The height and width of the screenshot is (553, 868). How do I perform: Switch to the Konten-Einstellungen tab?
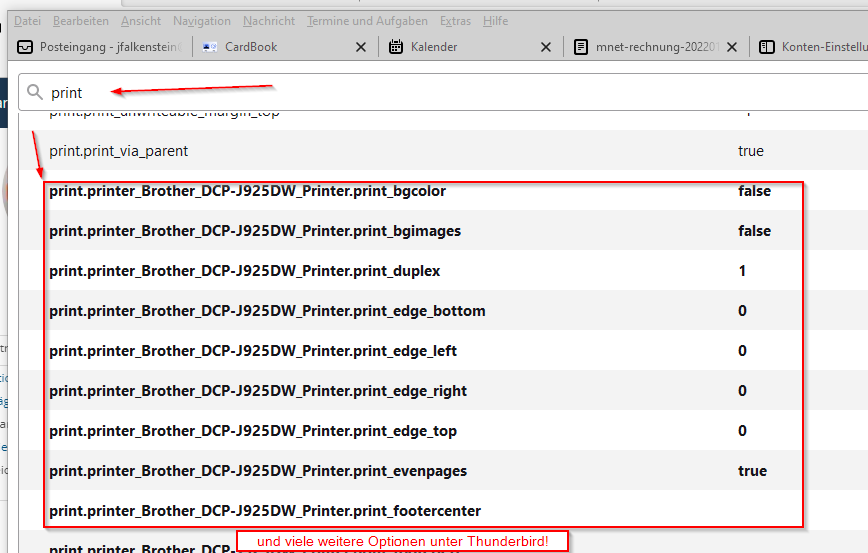pos(810,47)
